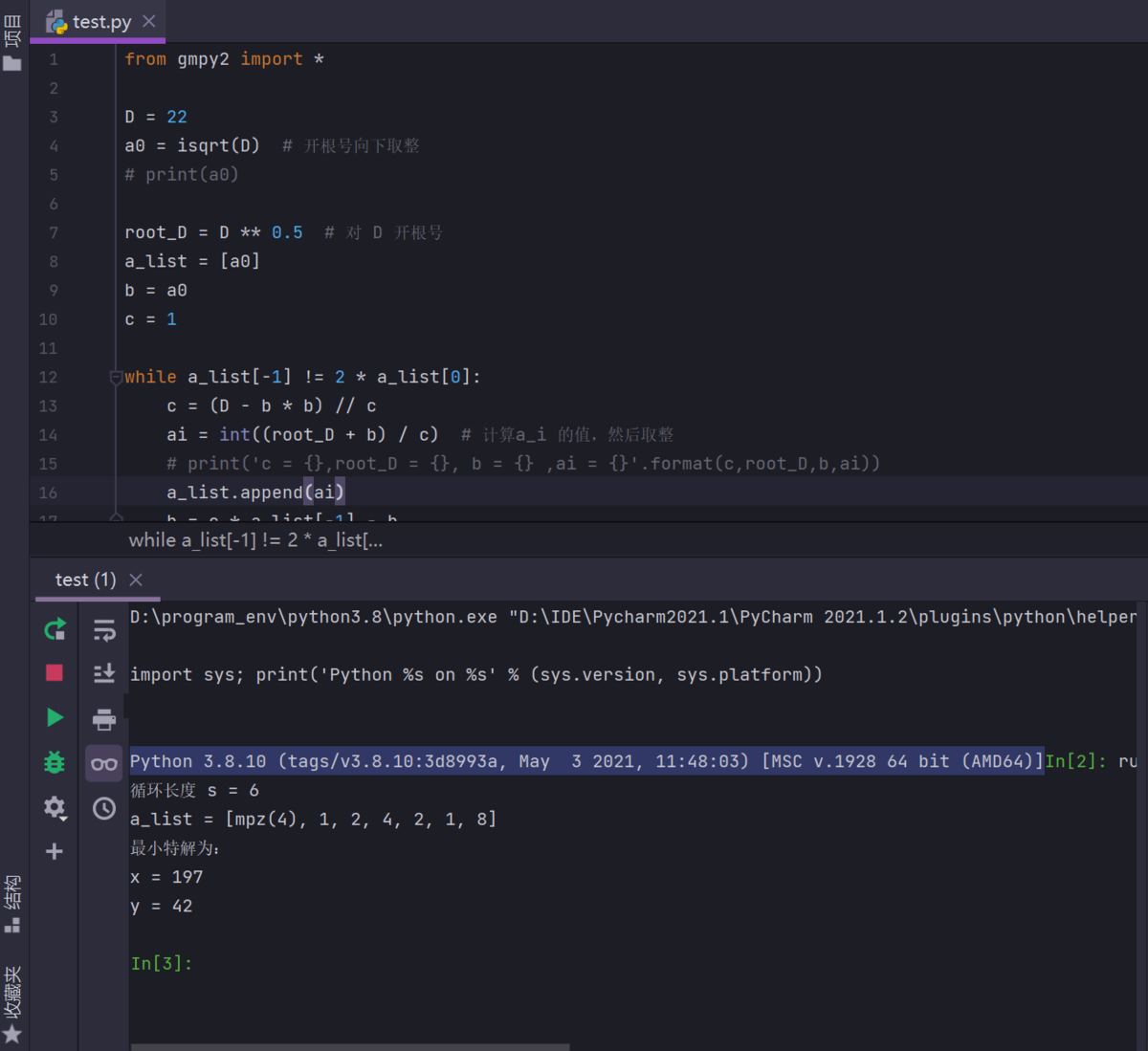The width and height of the screenshot is (1148, 1051).
Task: Click the breadcrumb 'while a_list[-1] != 2 * a_list[...'
Action: (x=255, y=540)
